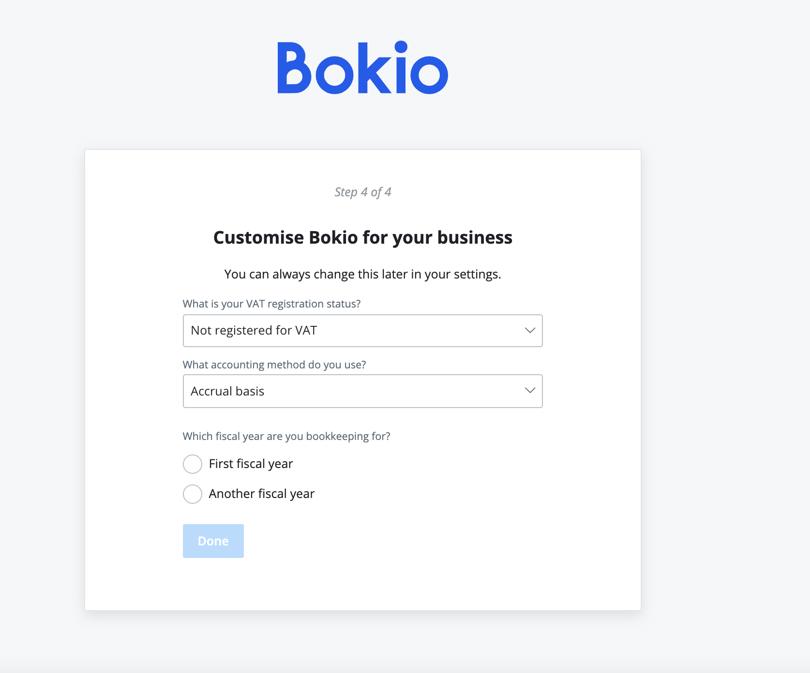Select the 'Another fiscal year' radio button
The width and height of the screenshot is (810, 673).
pos(191,493)
